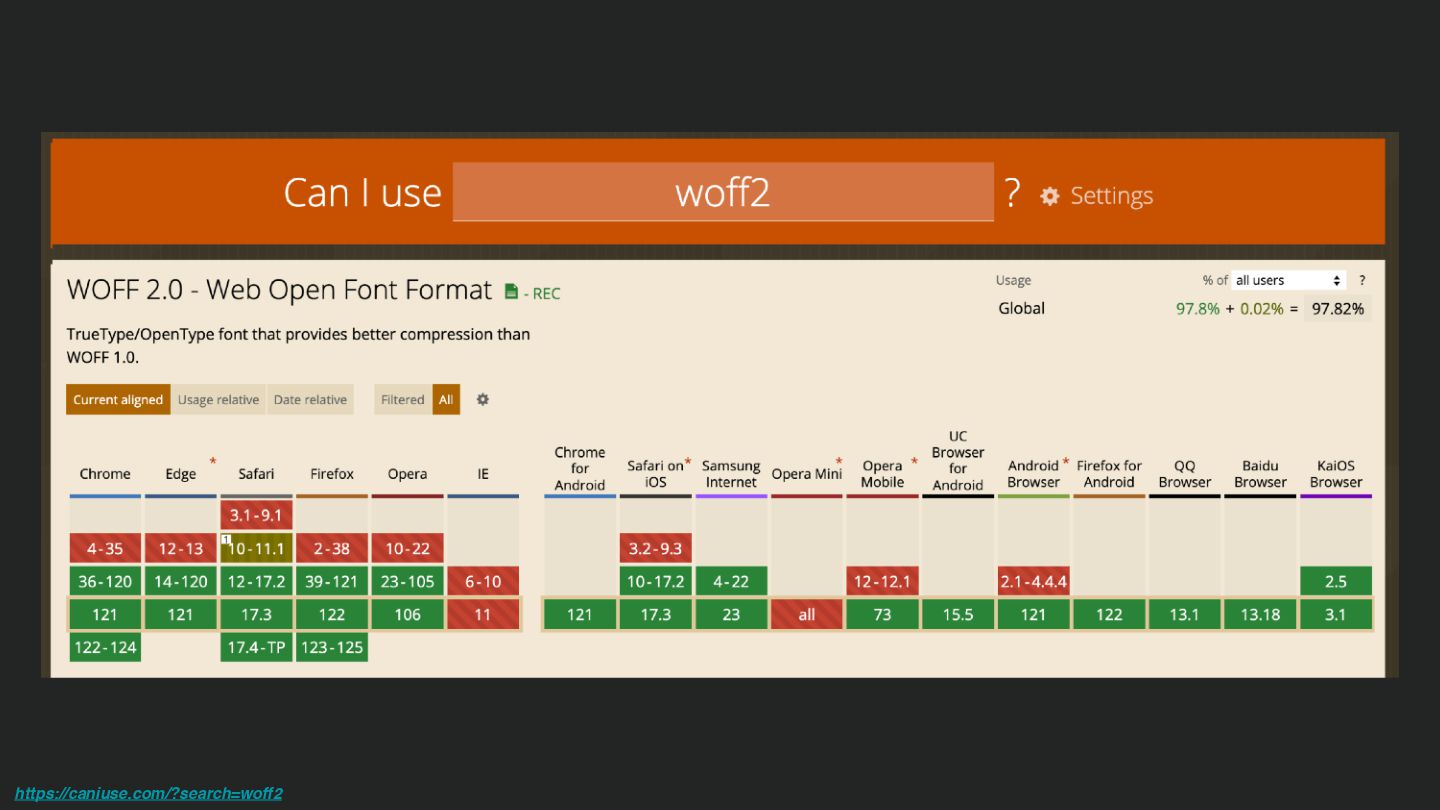Click the woff2 search input field
Image resolution: width=1440 pixels, height=810 pixels.
point(723,192)
